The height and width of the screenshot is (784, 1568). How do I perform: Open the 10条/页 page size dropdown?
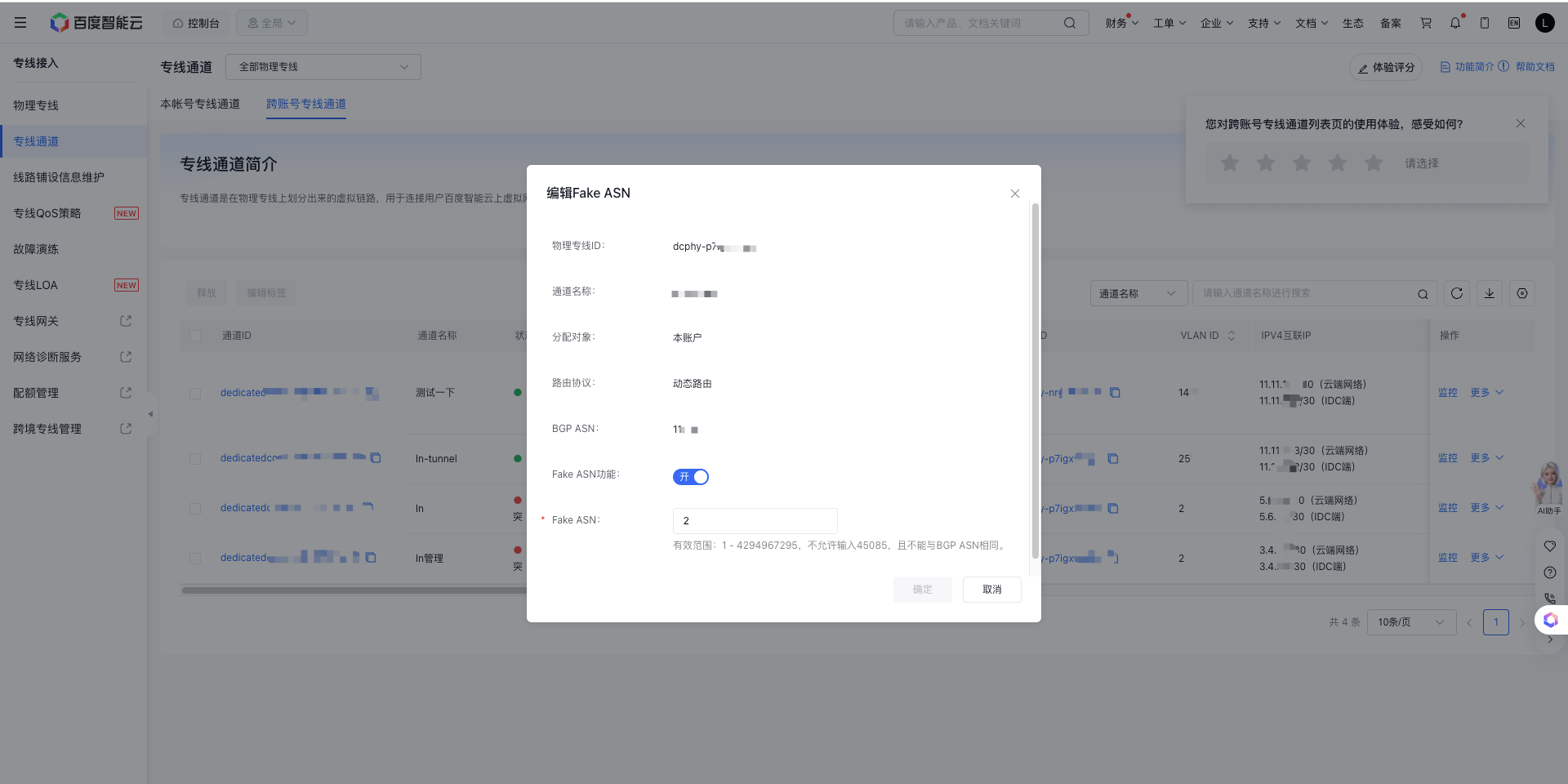(1411, 622)
